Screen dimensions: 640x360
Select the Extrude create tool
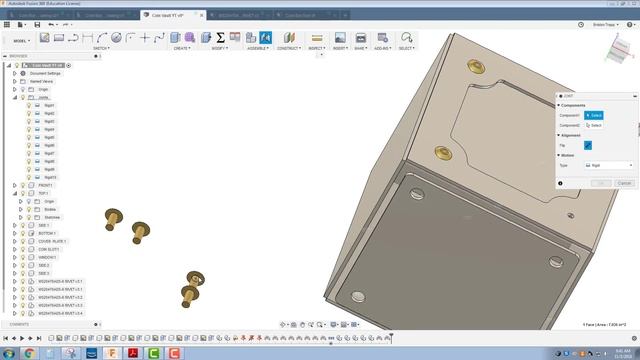pyautogui.click(x=176, y=38)
